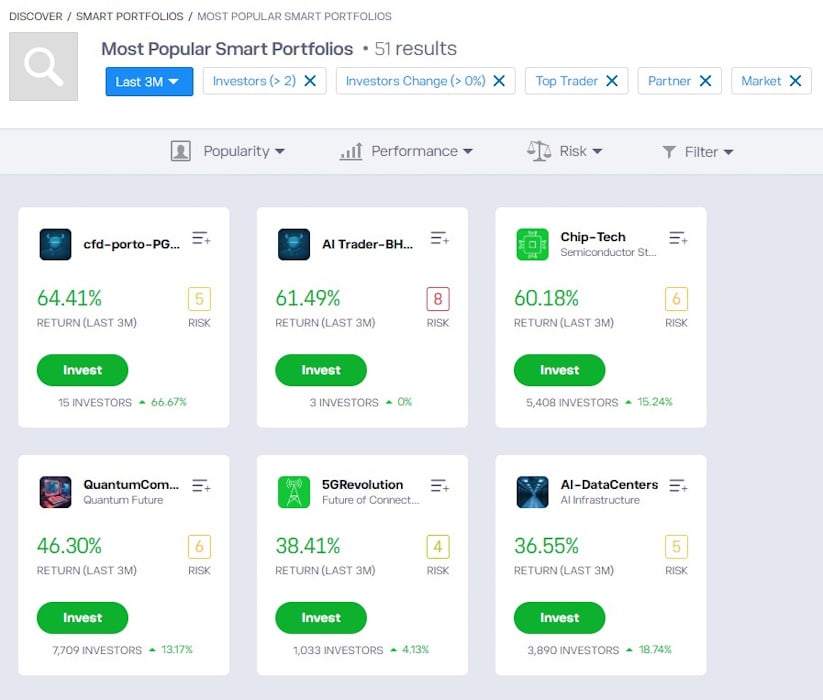
Task: Open 5GRevolution portfolio title
Action: coord(363,484)
